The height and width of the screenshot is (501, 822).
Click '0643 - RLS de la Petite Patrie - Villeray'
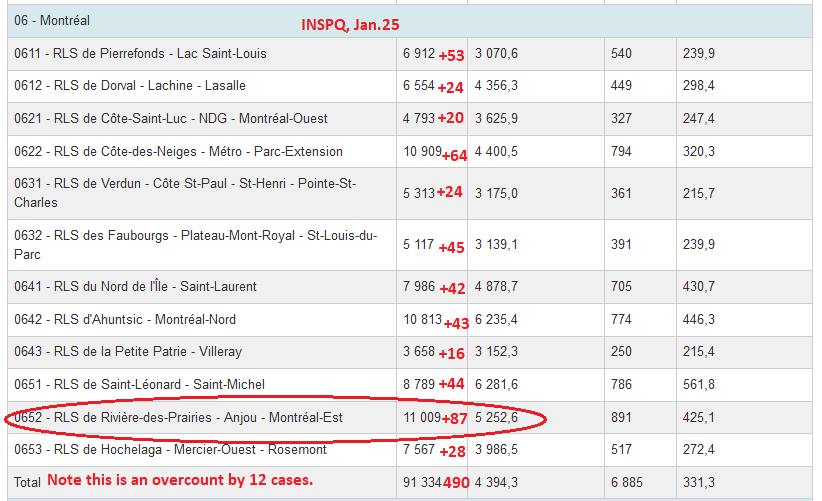128,352
